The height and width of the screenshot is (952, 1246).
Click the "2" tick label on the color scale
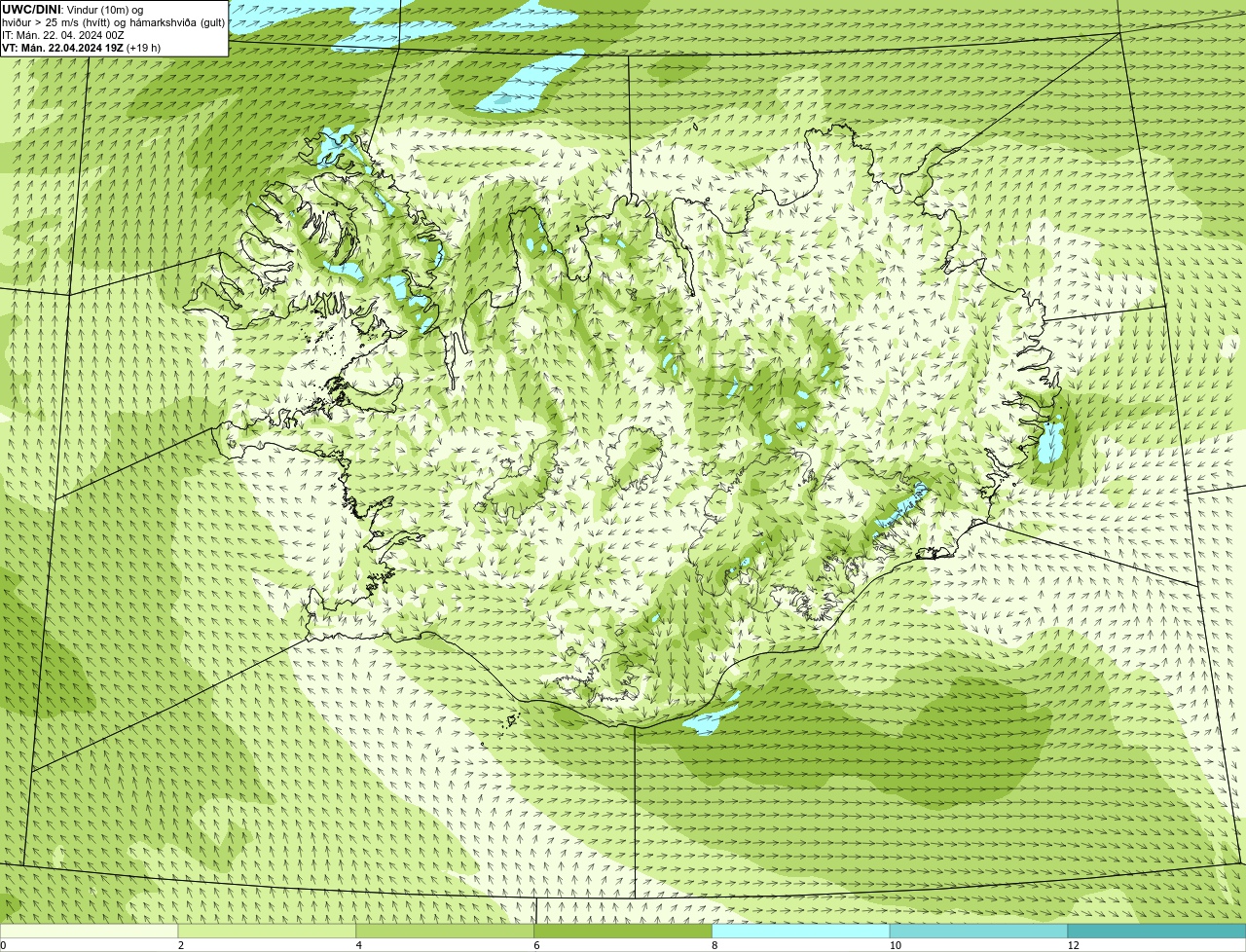point(181,945)
